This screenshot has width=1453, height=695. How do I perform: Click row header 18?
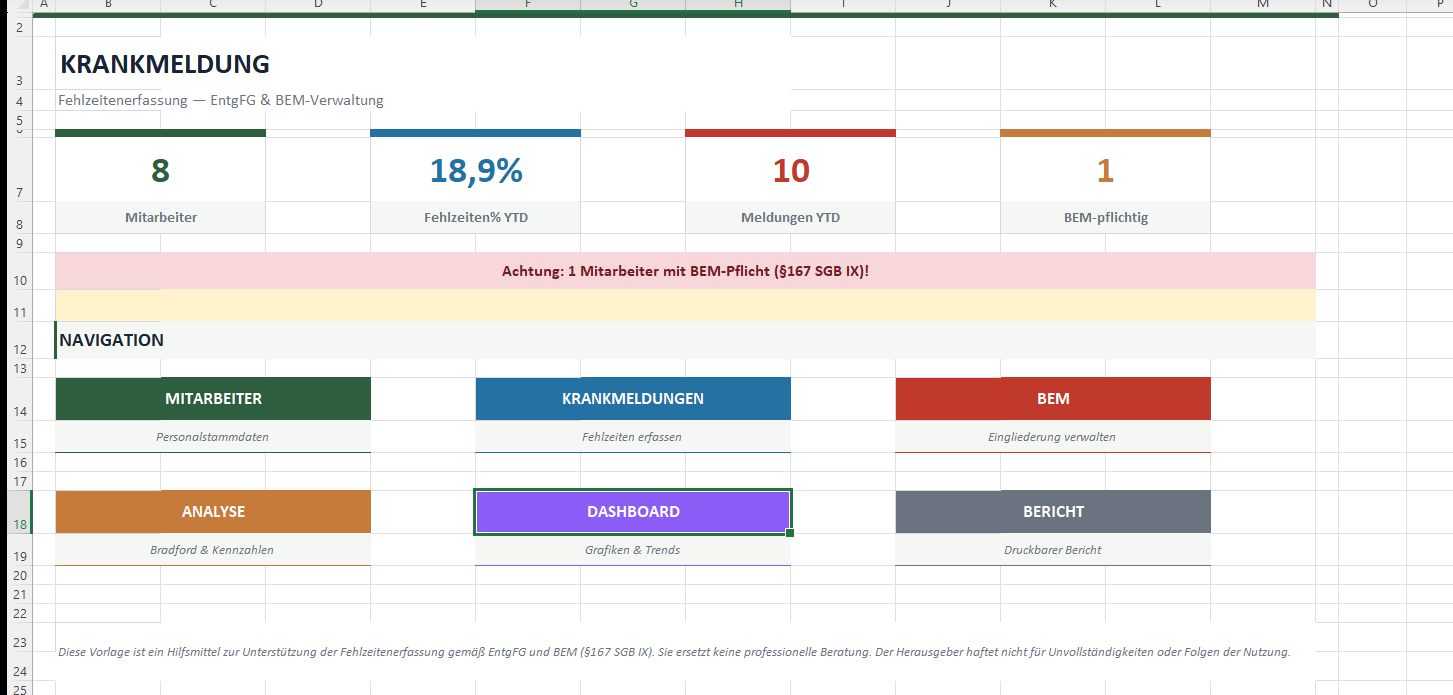point(19,524)
